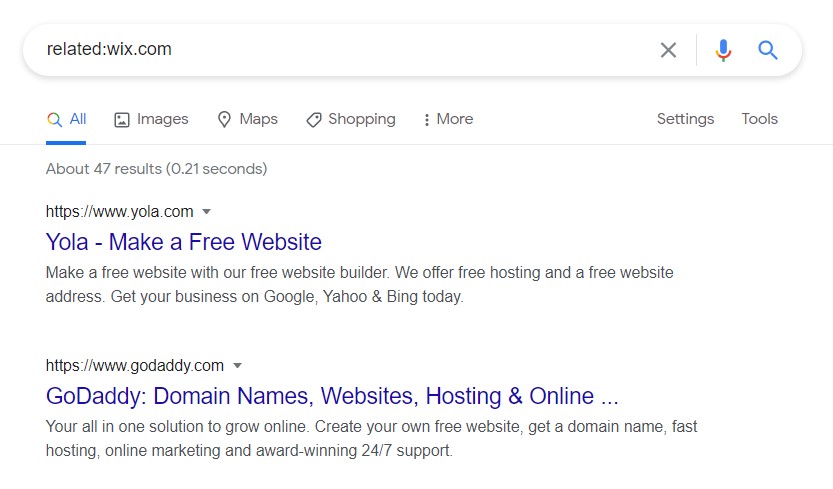Click the https://www.godaddy.com URL text
Image resolution: width=833 pixels, height=489 pixels.
tap(135, 365)
